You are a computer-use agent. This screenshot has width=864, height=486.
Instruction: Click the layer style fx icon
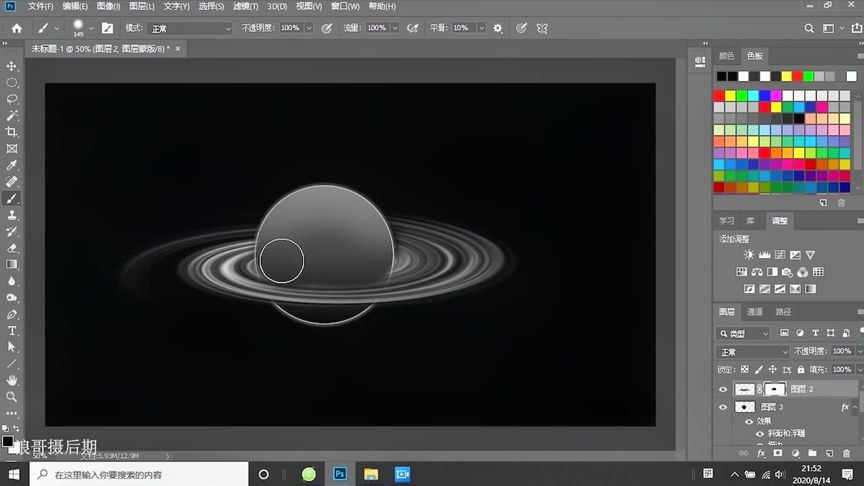tap(761, 453)
